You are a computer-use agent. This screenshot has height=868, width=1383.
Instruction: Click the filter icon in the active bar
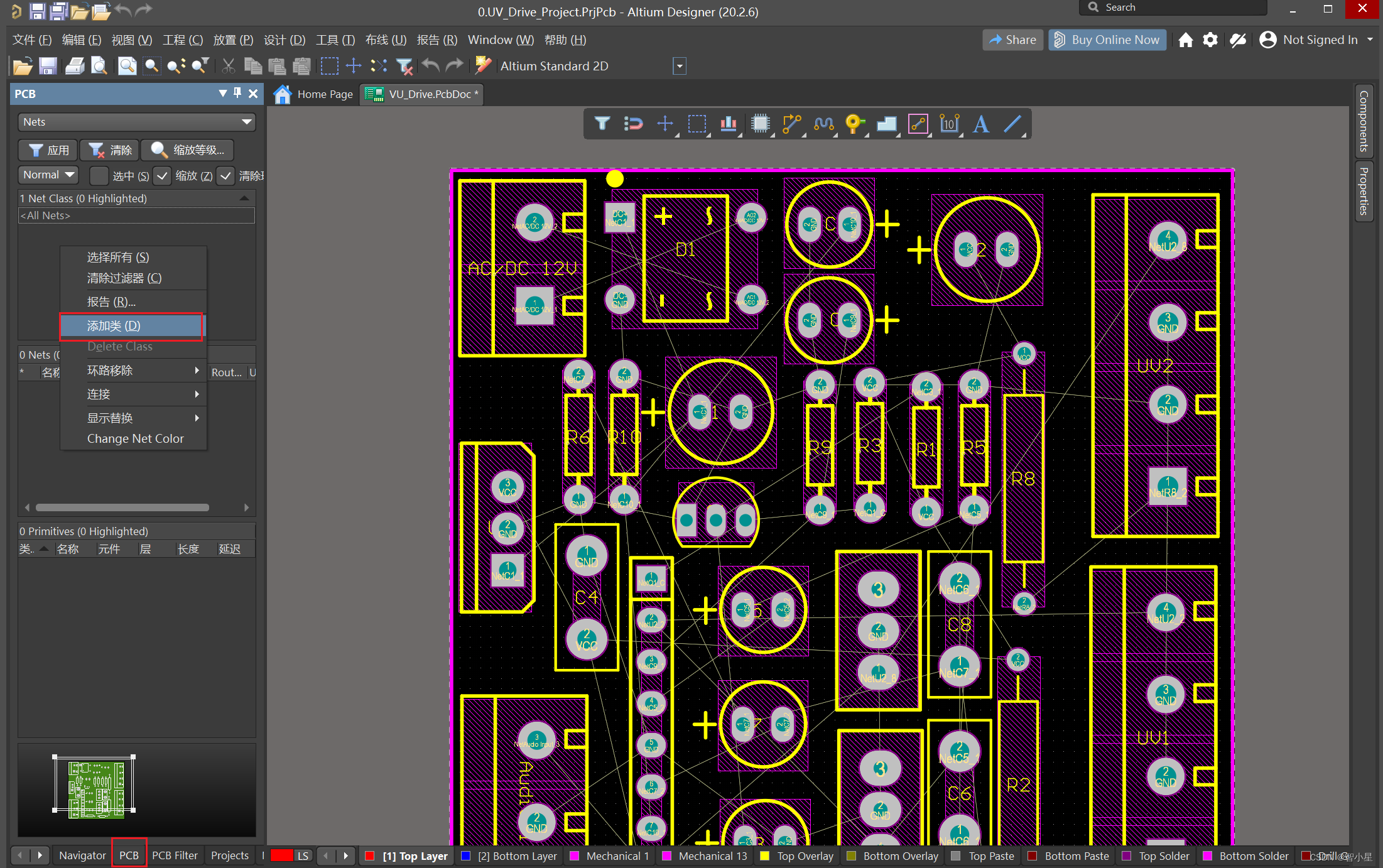pyautogui.click(x=602, y=124)
